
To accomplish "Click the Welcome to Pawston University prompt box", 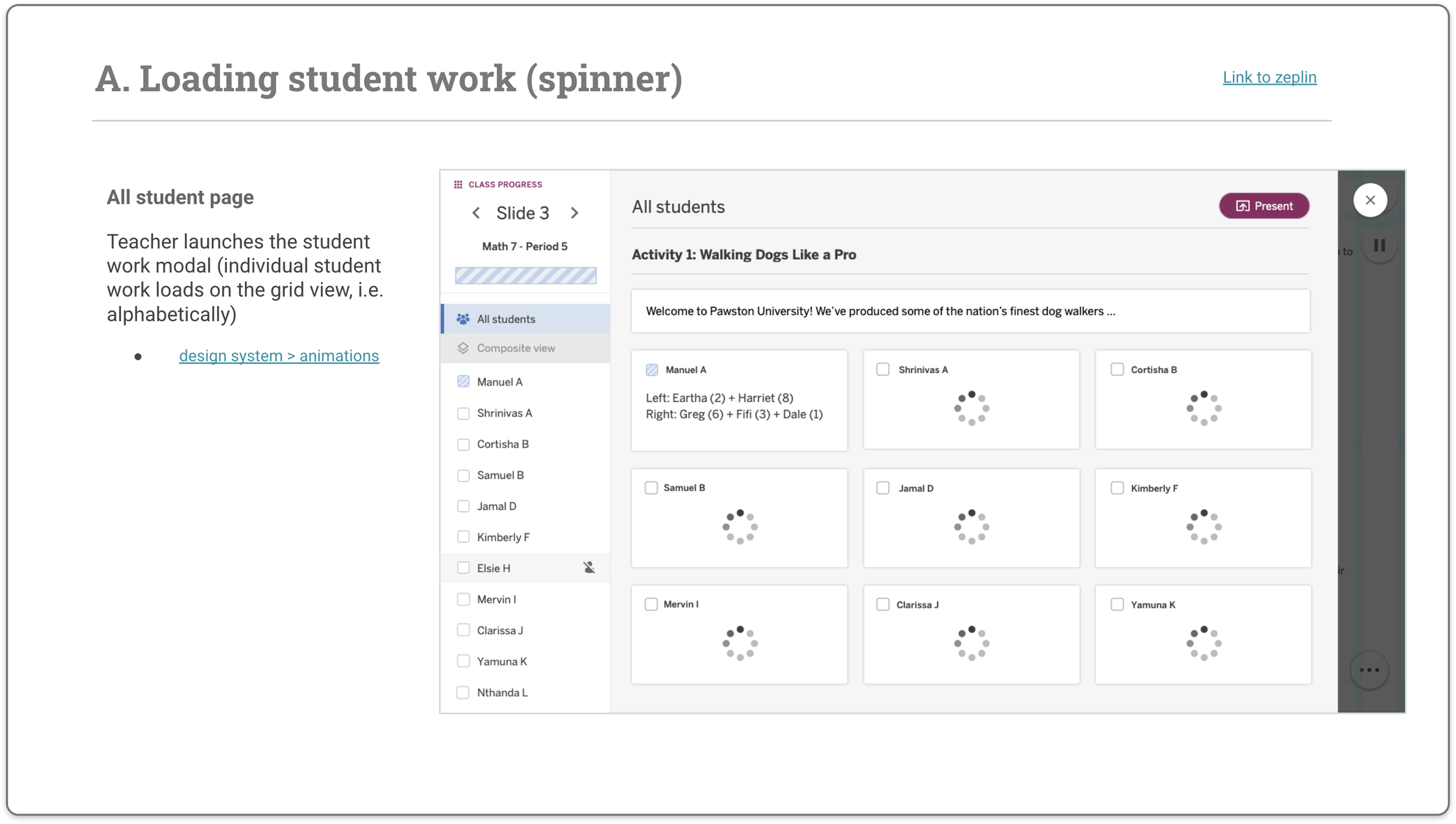I will coord(971,312).
